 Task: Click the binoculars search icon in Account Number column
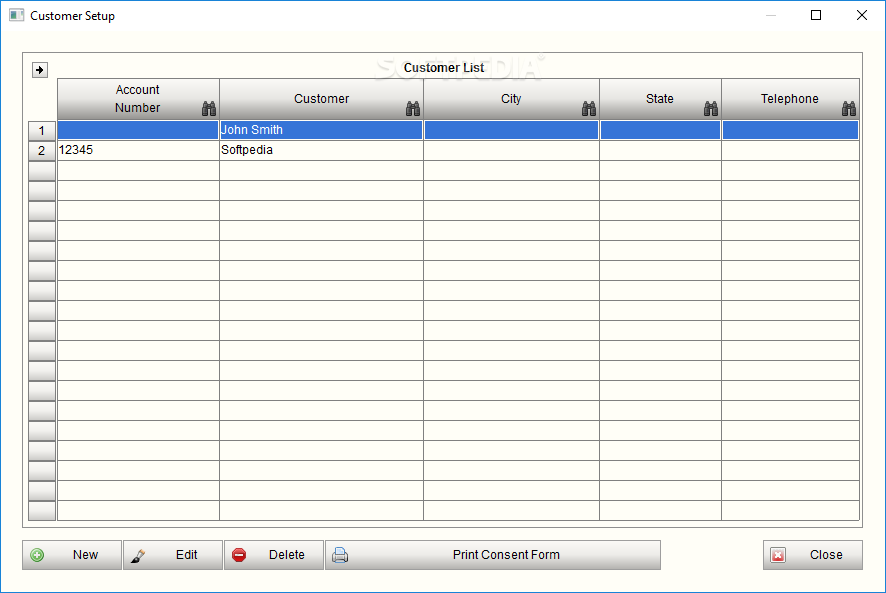point(209,109)
